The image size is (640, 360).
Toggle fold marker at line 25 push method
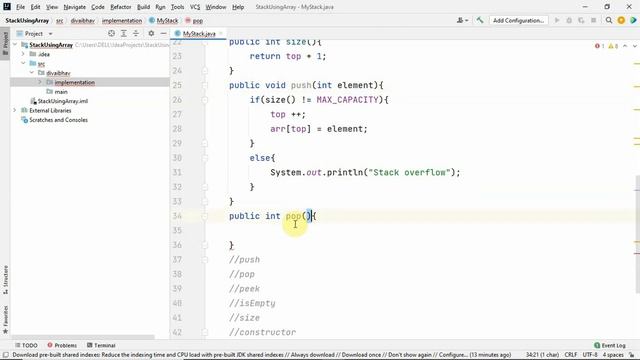(205, 85)
